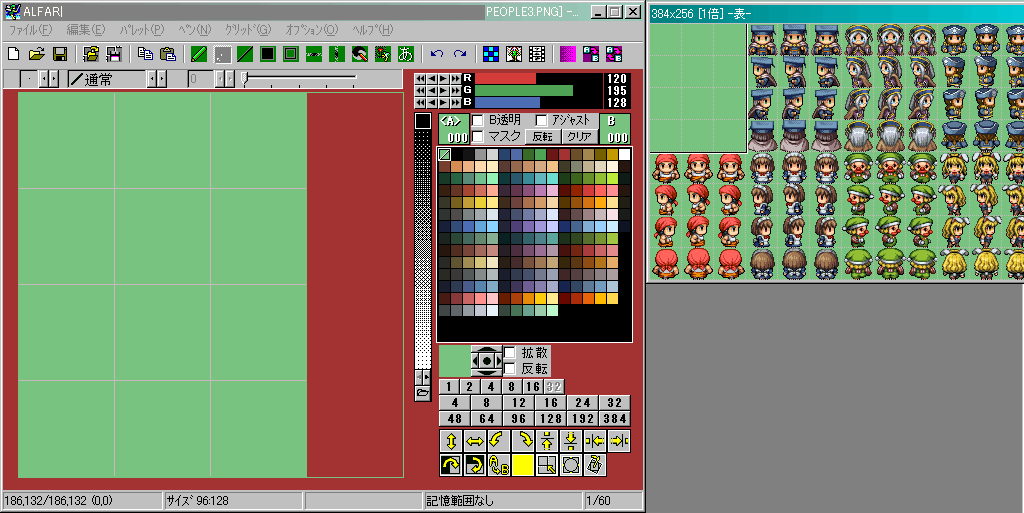This screenshot has height=513, width=1024.
Task: Select the green pencil freehand tool
Action: click(199, 54)
